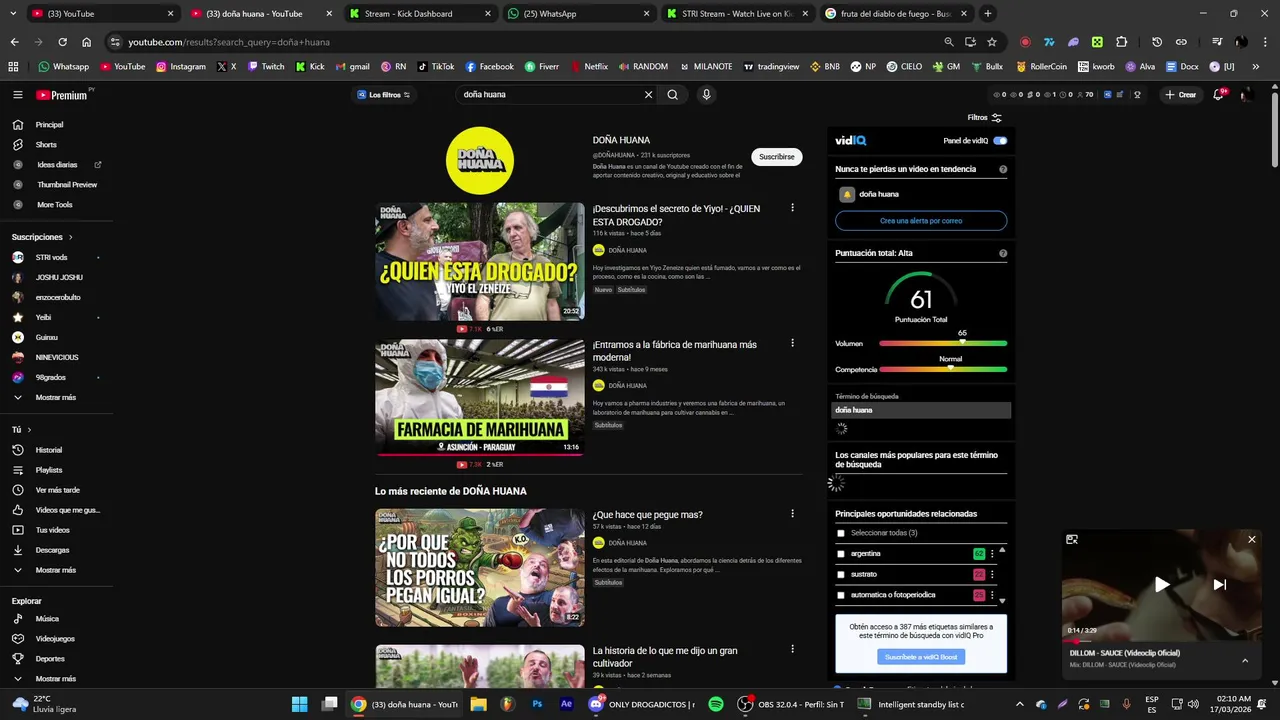This screenshot has height=720, width=1280.
Task: Open Ver más tarde list
Action: tap(57, 490)
